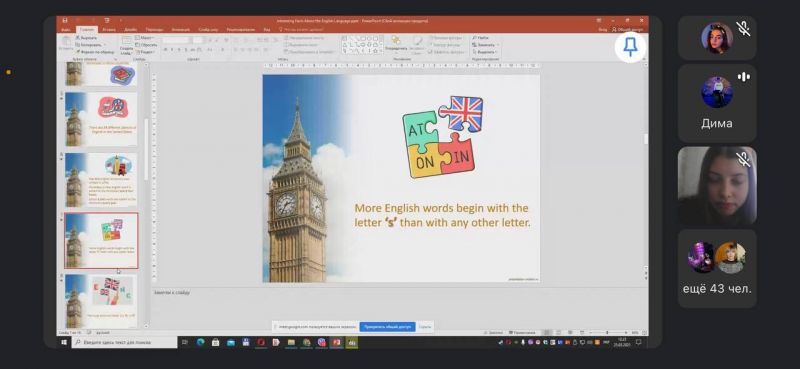
Task: Expand the Select (Выделить) dropdown
Action: pyautogui.click(x=486, y=52)
